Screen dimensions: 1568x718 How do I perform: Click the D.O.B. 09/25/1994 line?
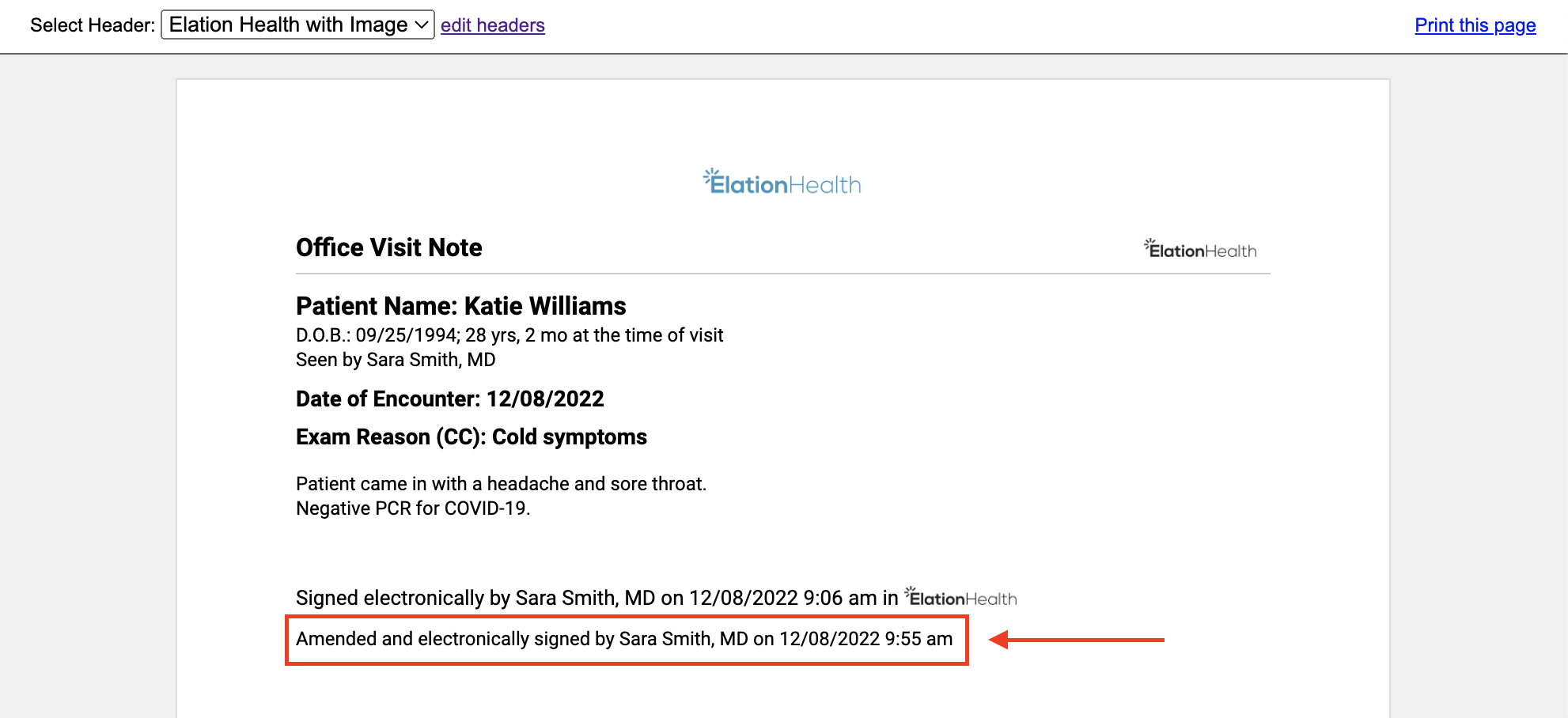click(509, 335)
